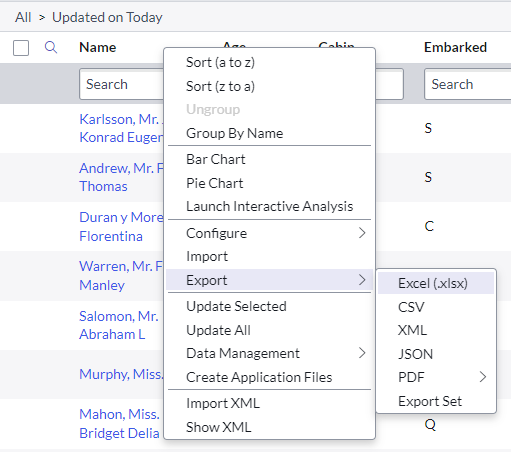Open Murphy, Miss. record link
This screenshot has height=452, width=511.
(x=121, y=374)
